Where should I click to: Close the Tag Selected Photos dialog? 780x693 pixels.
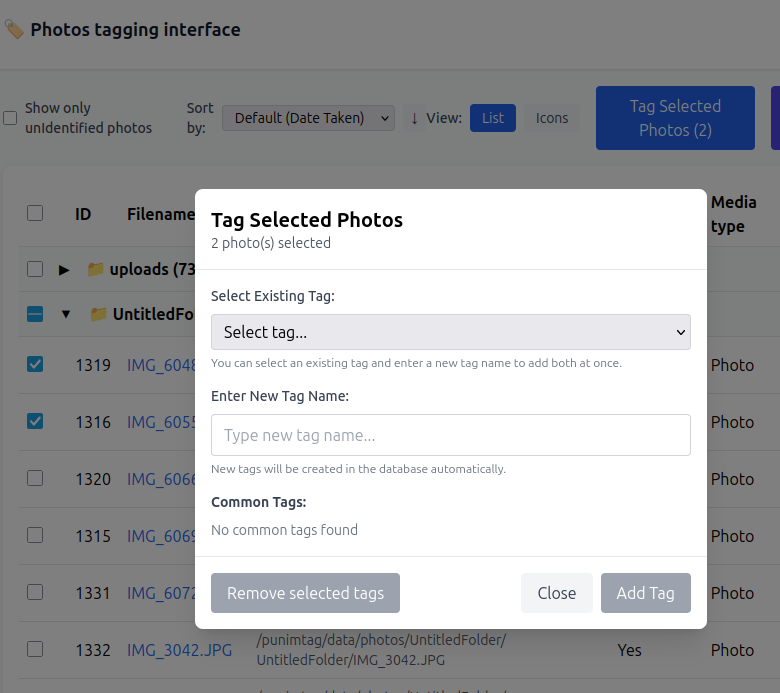click(x=556, y=593)
